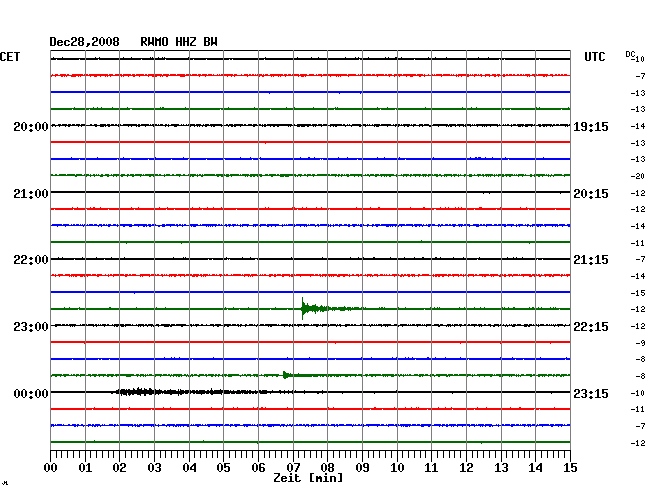
Task: Click minute 15 on the time axis
Action: coord(570,467)
